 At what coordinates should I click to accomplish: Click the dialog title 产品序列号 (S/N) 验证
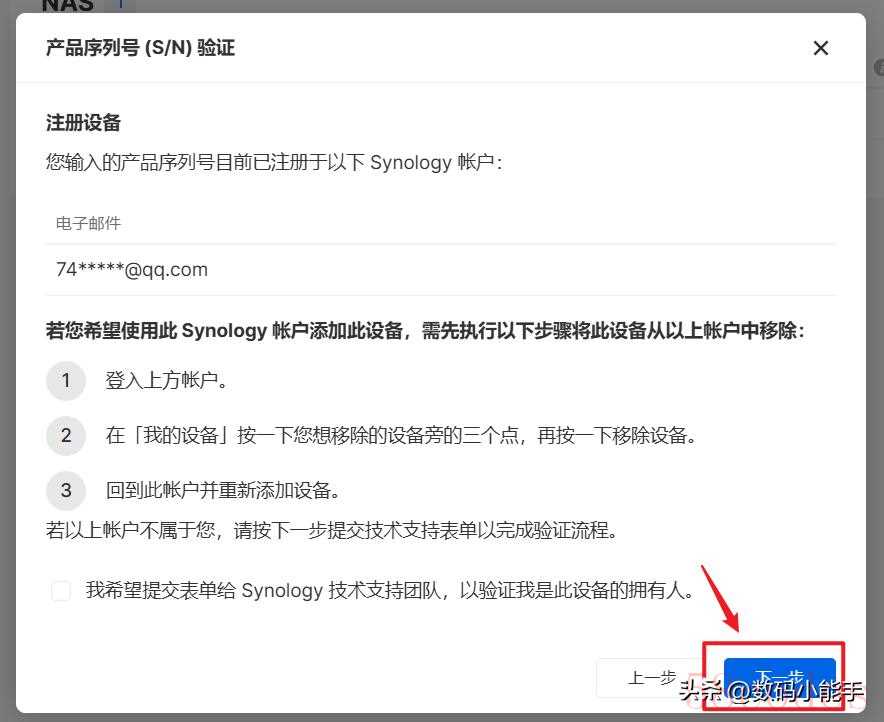tap(140, 48)
